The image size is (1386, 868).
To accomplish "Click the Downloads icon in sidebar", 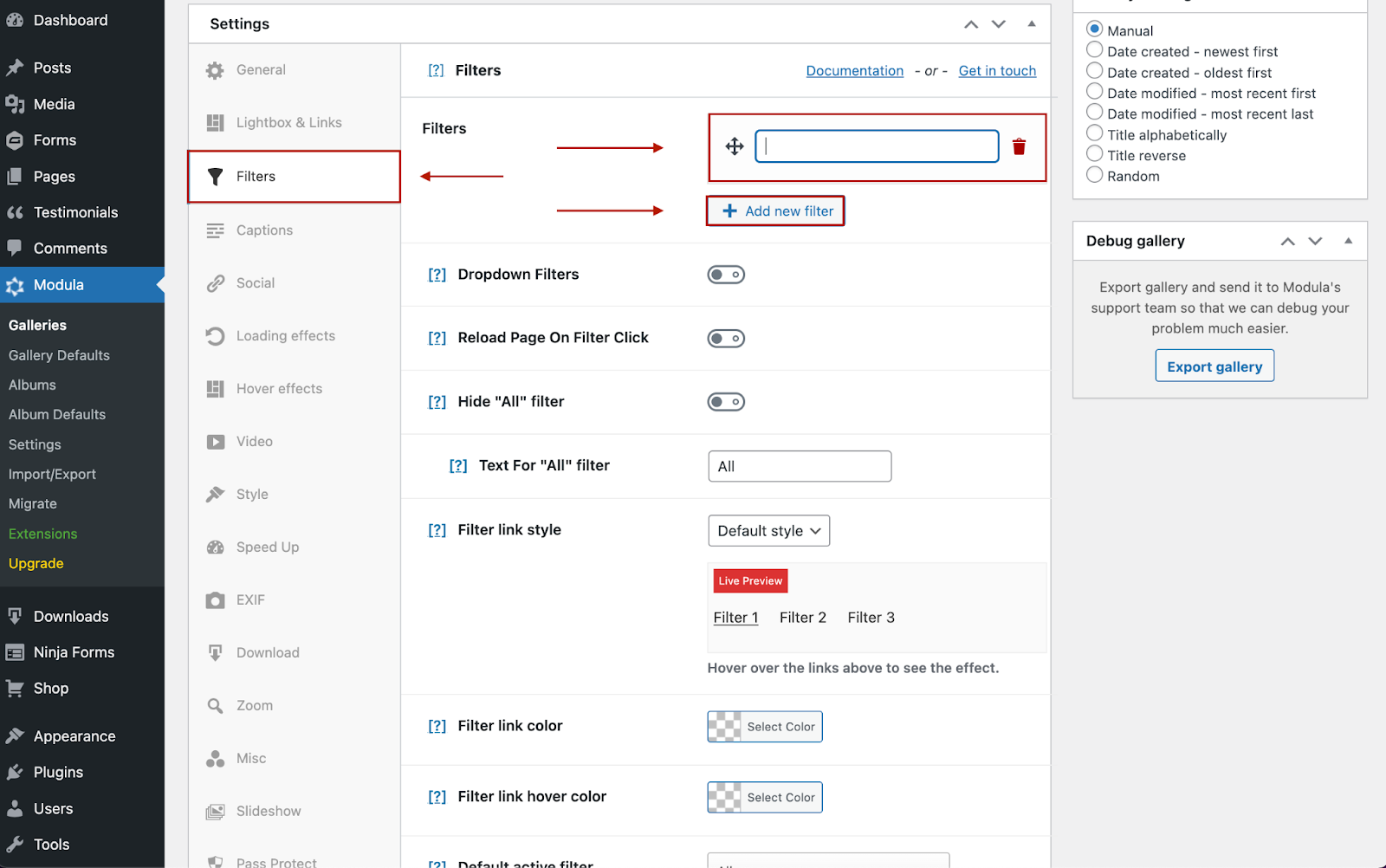I will coord(15,616).
